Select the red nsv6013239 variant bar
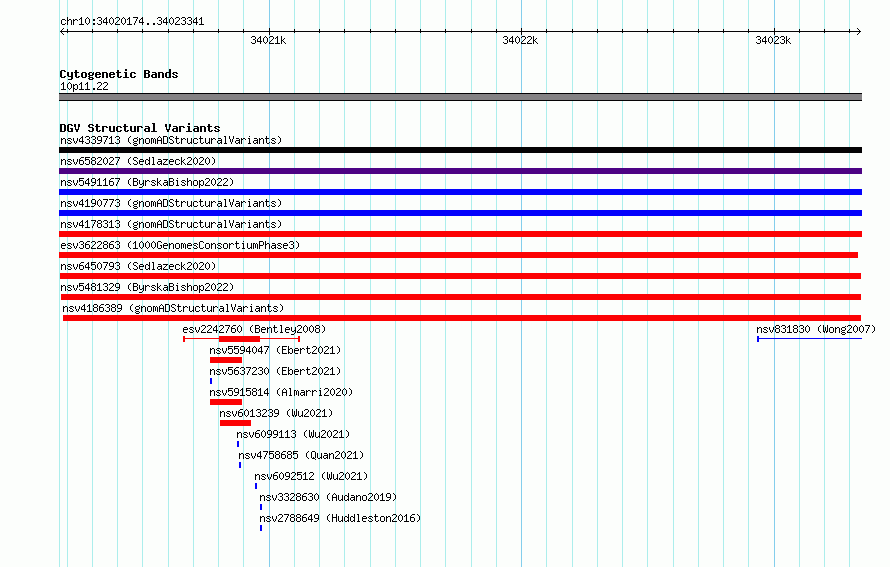 (236, 423)
